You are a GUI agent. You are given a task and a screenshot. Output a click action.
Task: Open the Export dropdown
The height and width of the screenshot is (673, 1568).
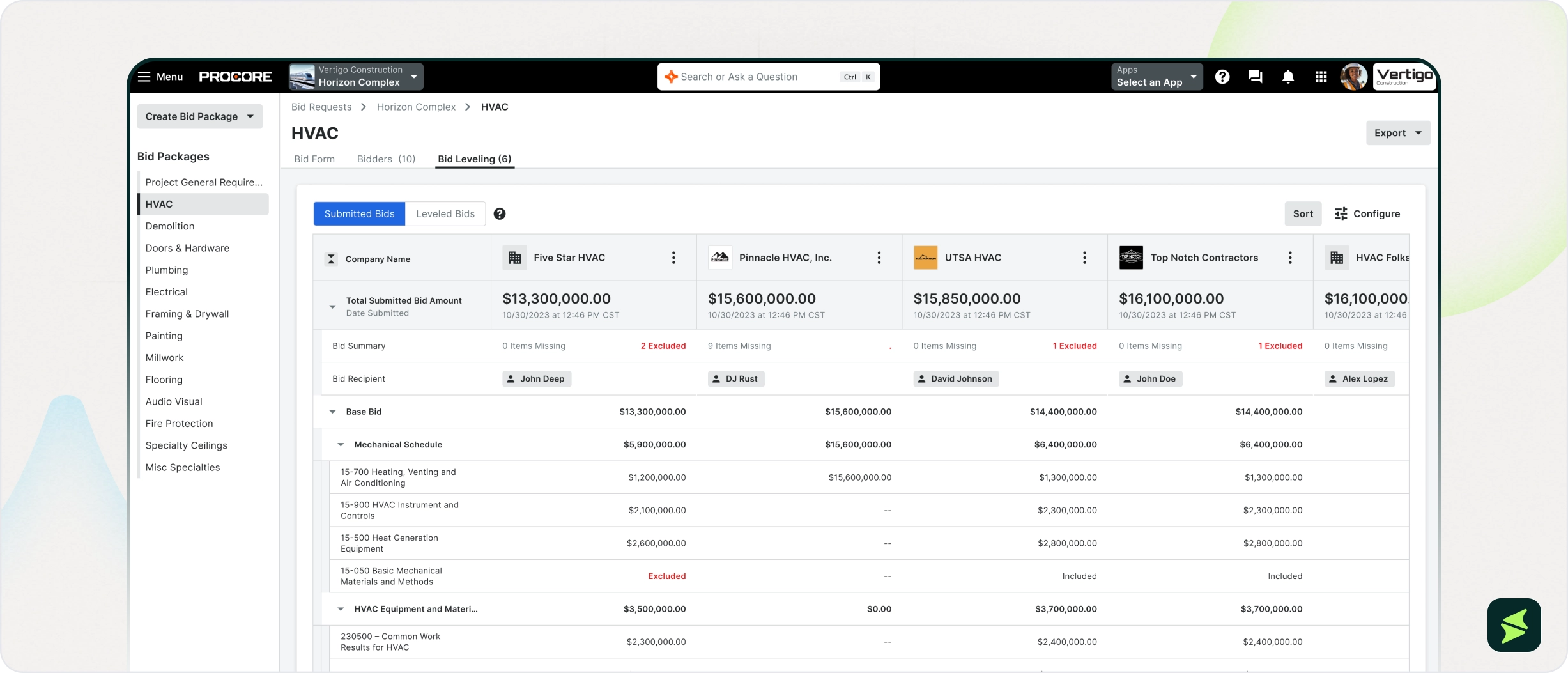(1398, 133)
